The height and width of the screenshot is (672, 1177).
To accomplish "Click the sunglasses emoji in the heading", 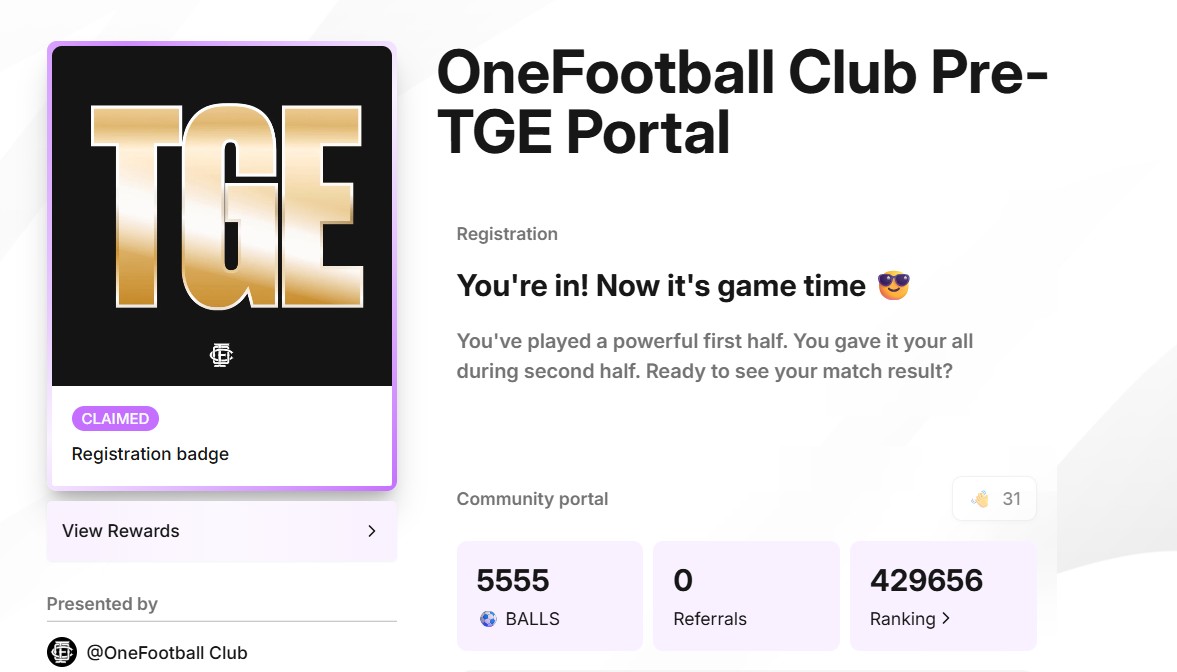I will [893, 286].
